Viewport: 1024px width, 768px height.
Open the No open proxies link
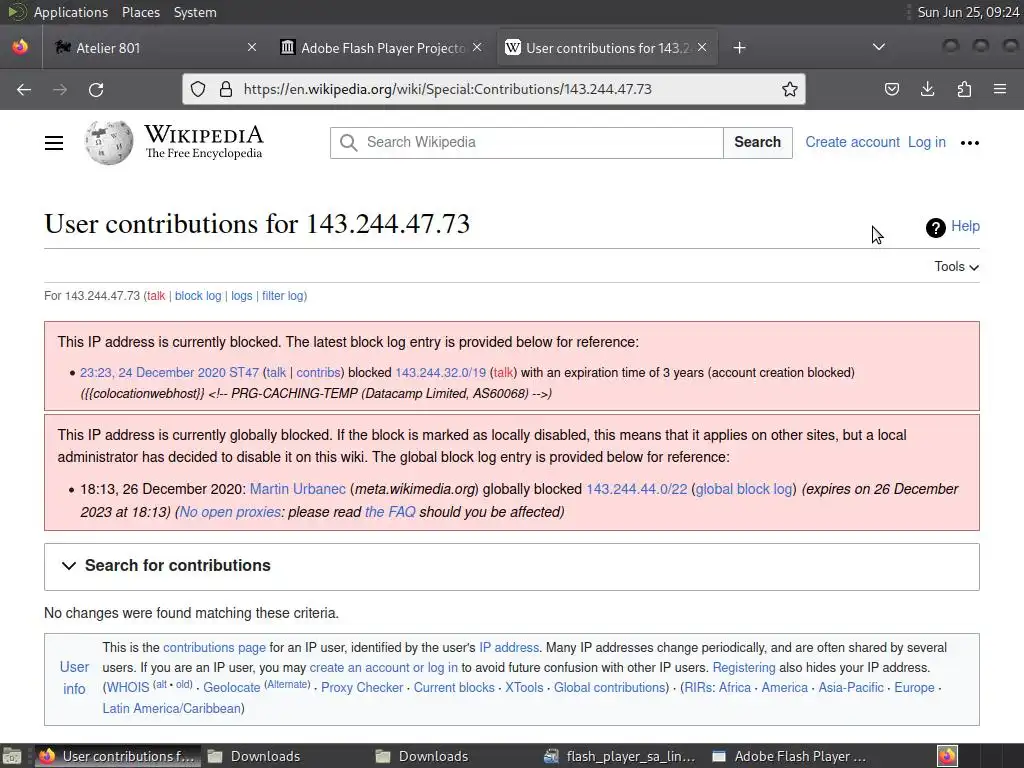(x=230, y=512)
